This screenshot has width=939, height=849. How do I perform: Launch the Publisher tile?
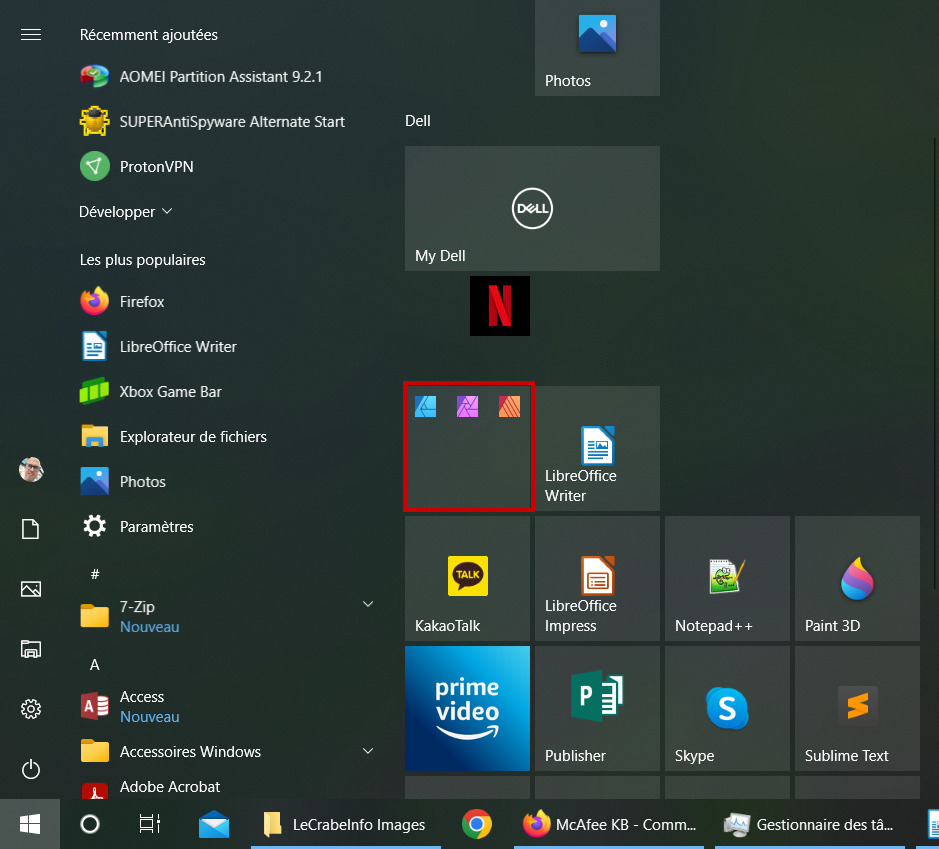(x=597, y=708)
